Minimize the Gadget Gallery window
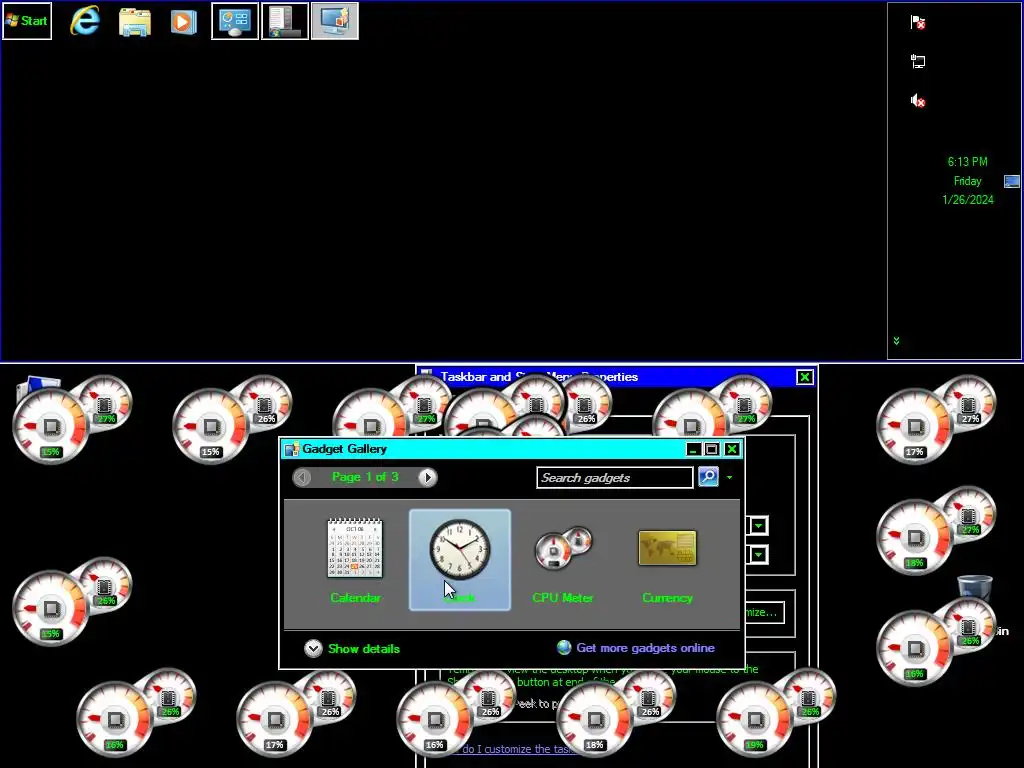The height and width of the screenshot is (768, 1024). pyautogui.click(x=694, y=449)
